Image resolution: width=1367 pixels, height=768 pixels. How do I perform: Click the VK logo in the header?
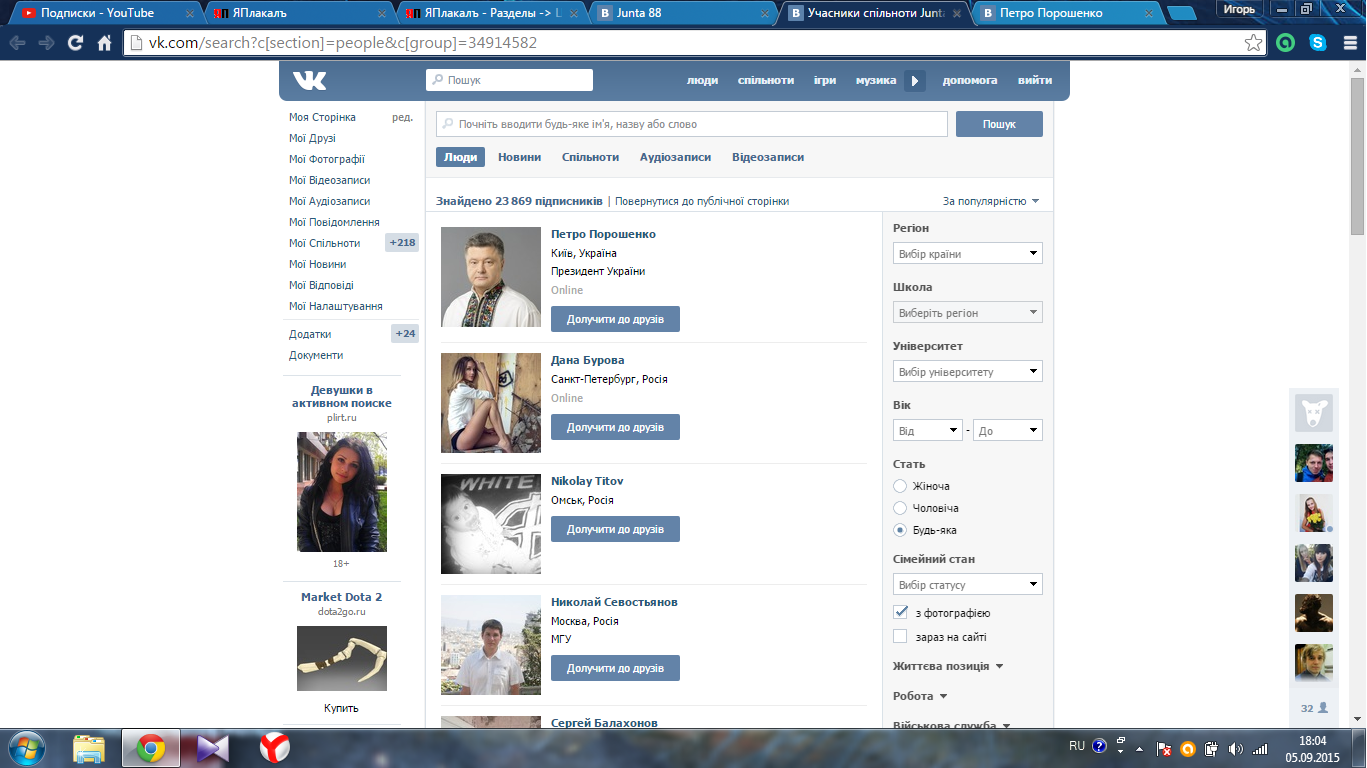[x=309, y=80]
